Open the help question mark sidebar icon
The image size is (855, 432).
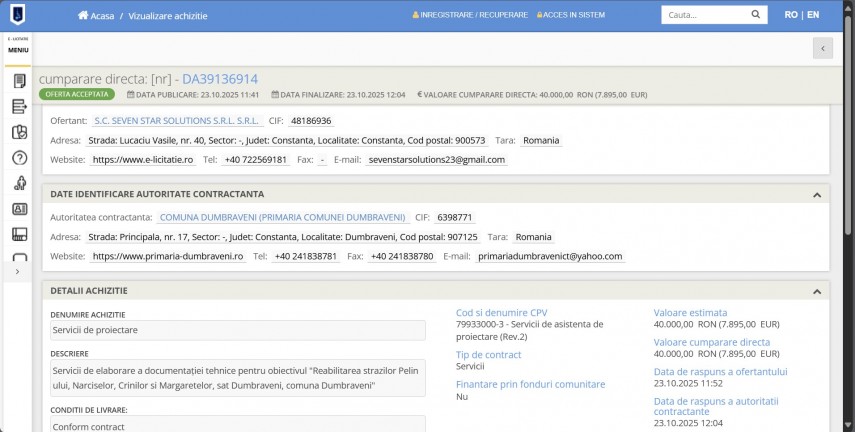click(18, 158)
